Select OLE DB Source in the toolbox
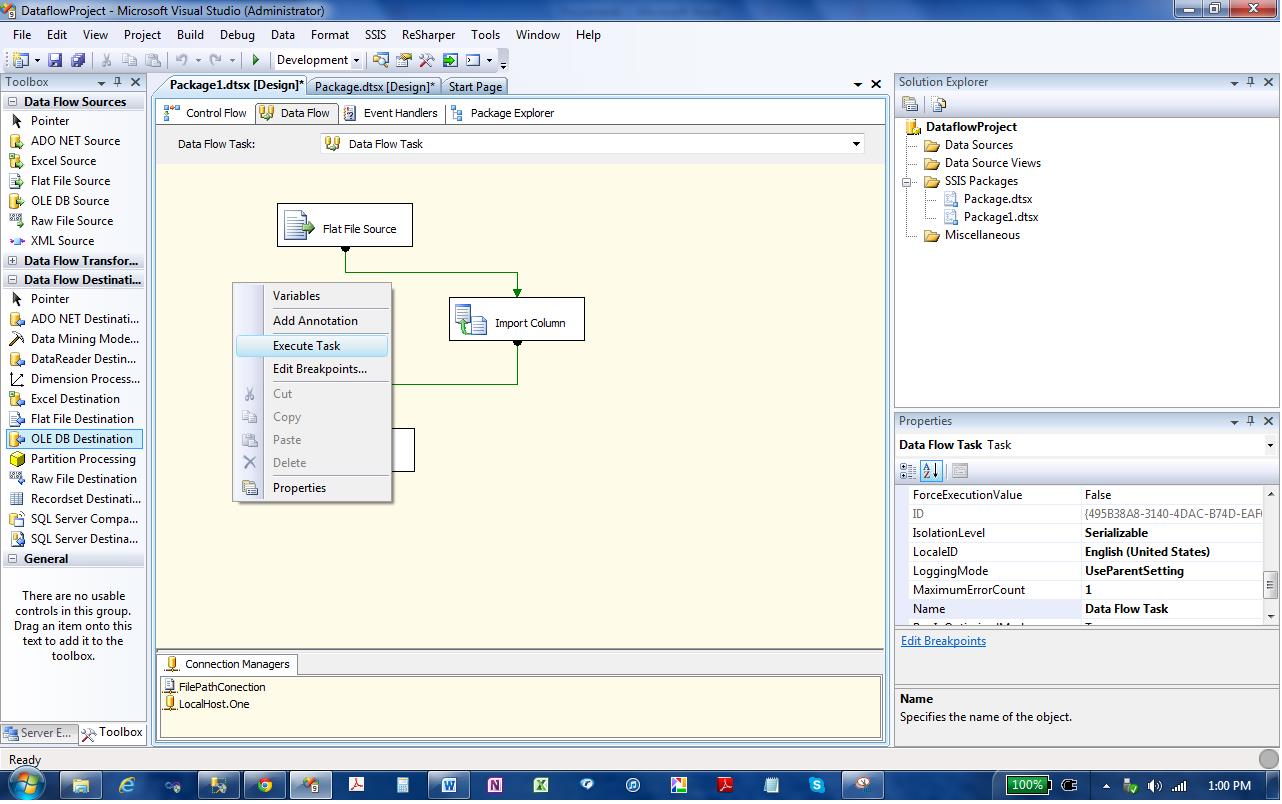 point(69,201)
